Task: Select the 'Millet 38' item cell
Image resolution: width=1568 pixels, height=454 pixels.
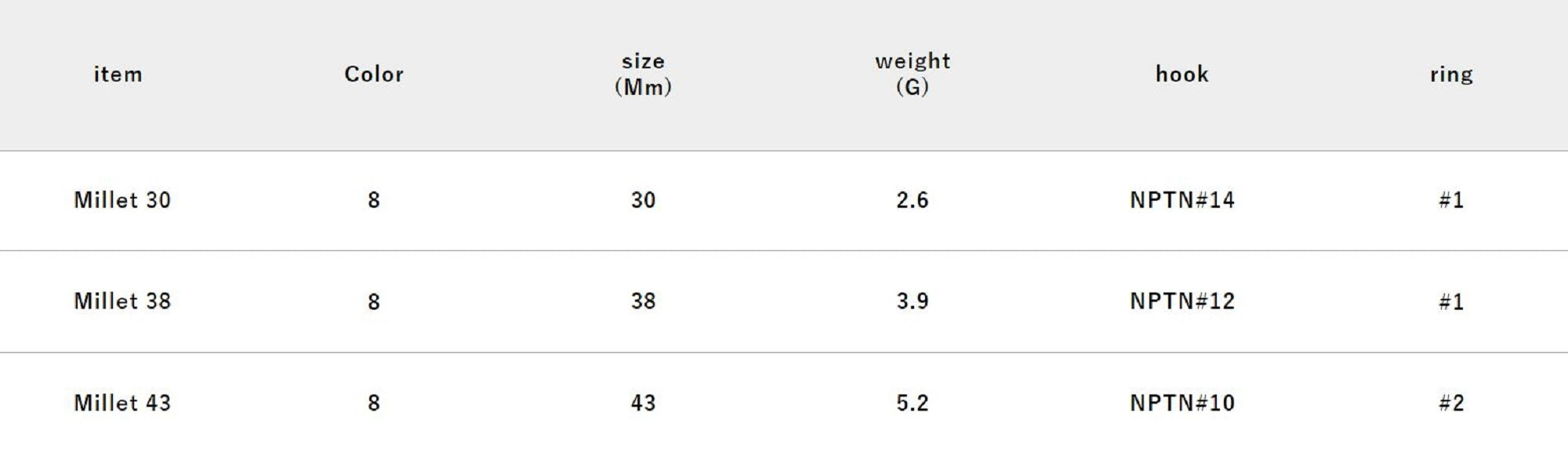Action: [122, 301]
